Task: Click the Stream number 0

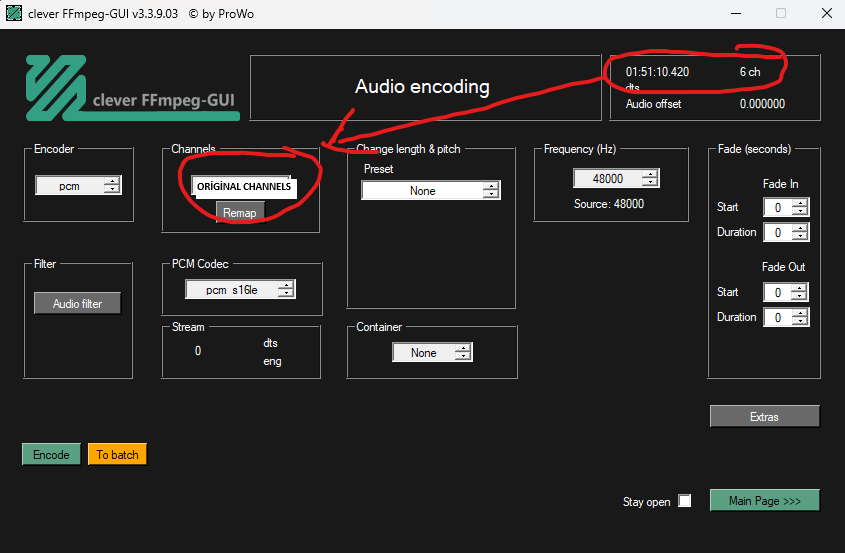Action: click(198, 351)
